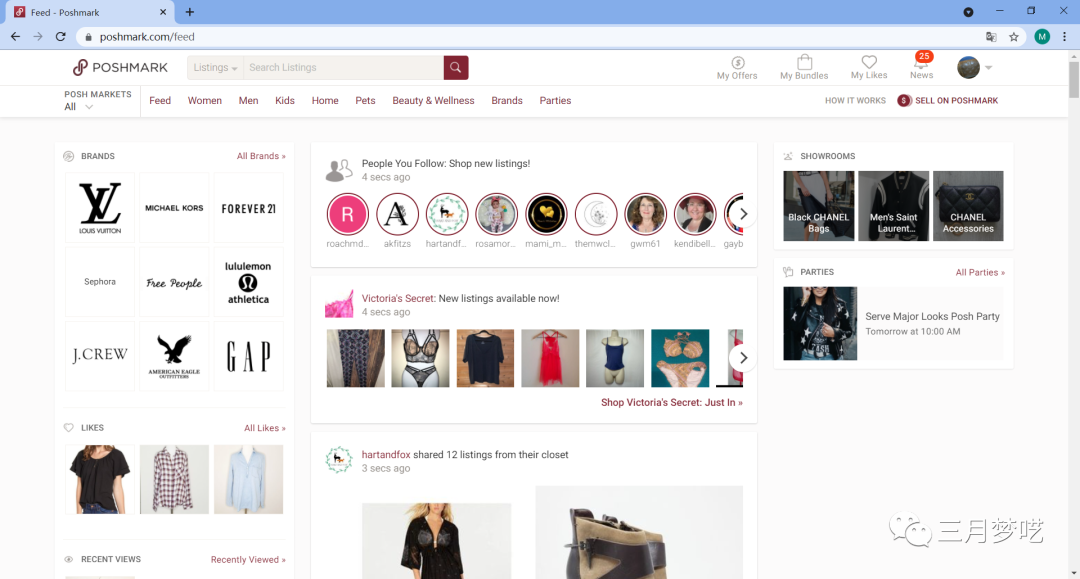
Task: Open mami_m profile avatar
Action: click(546, 214)
